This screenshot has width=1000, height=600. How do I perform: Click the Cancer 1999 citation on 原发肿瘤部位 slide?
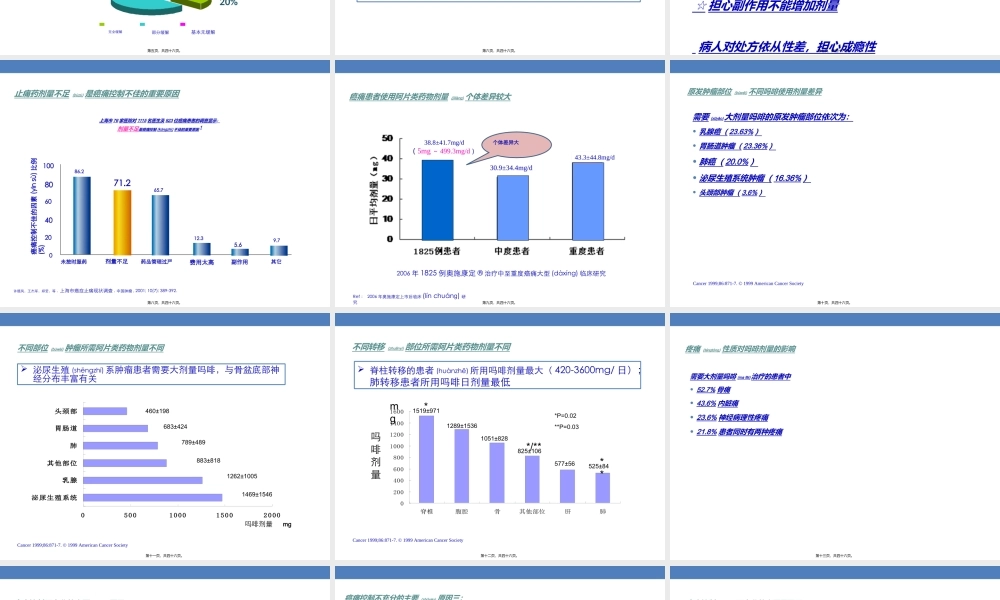pos(748,283)
